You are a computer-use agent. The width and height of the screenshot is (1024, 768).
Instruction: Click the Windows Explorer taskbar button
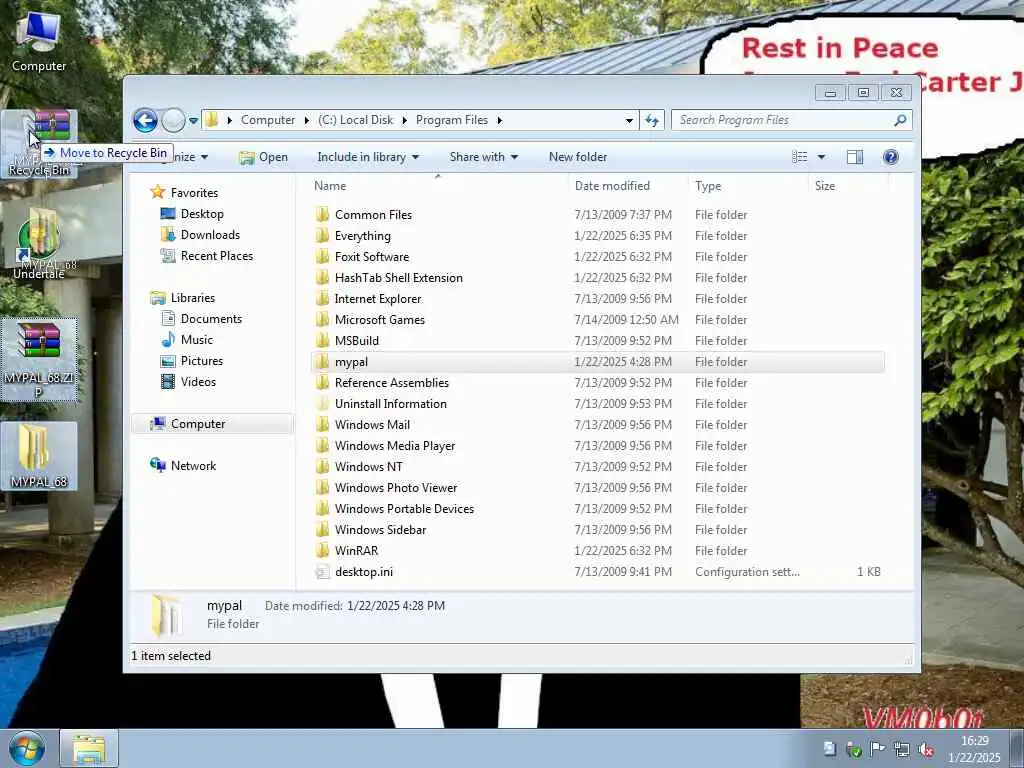89,748
